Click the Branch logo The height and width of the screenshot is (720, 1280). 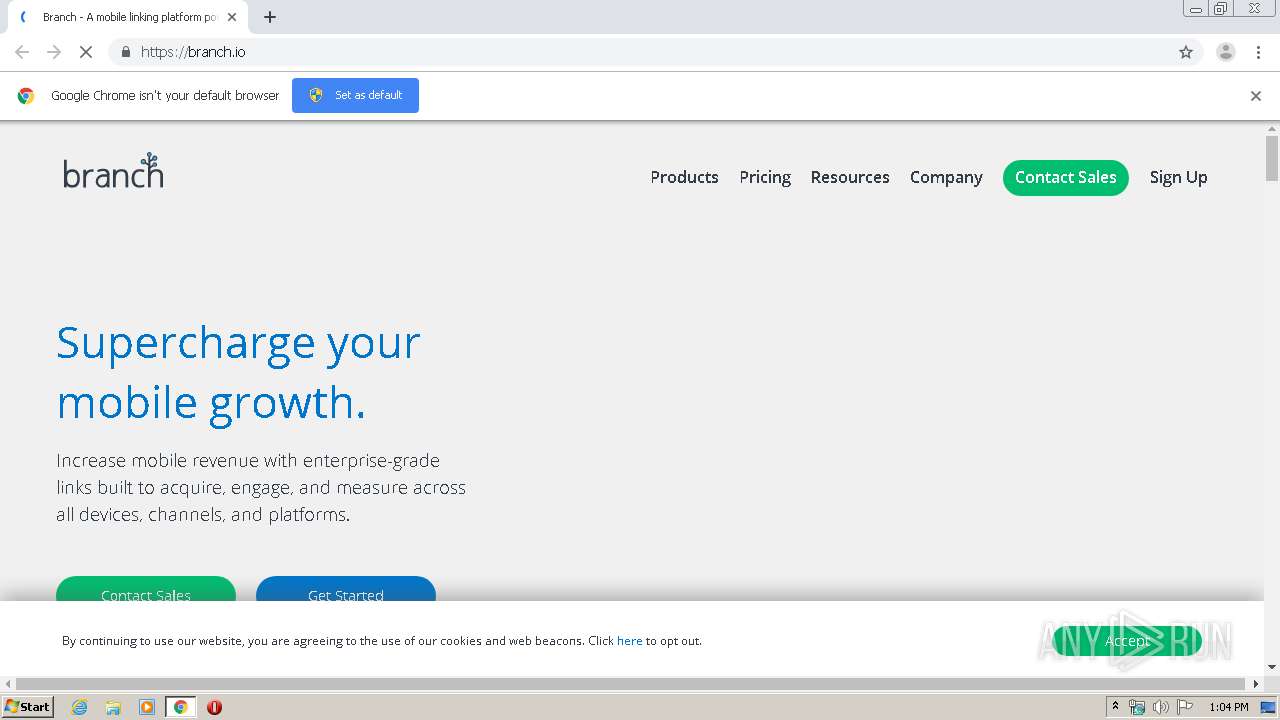coord(113,171)
